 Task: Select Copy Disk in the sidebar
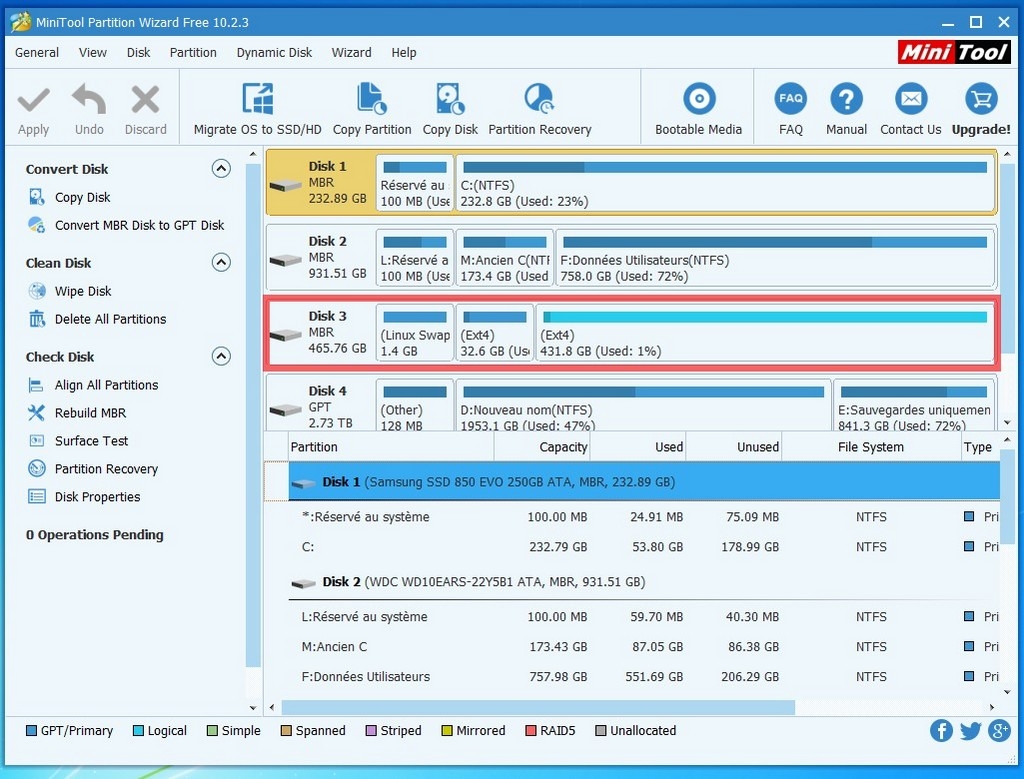(x=82, y=197)
